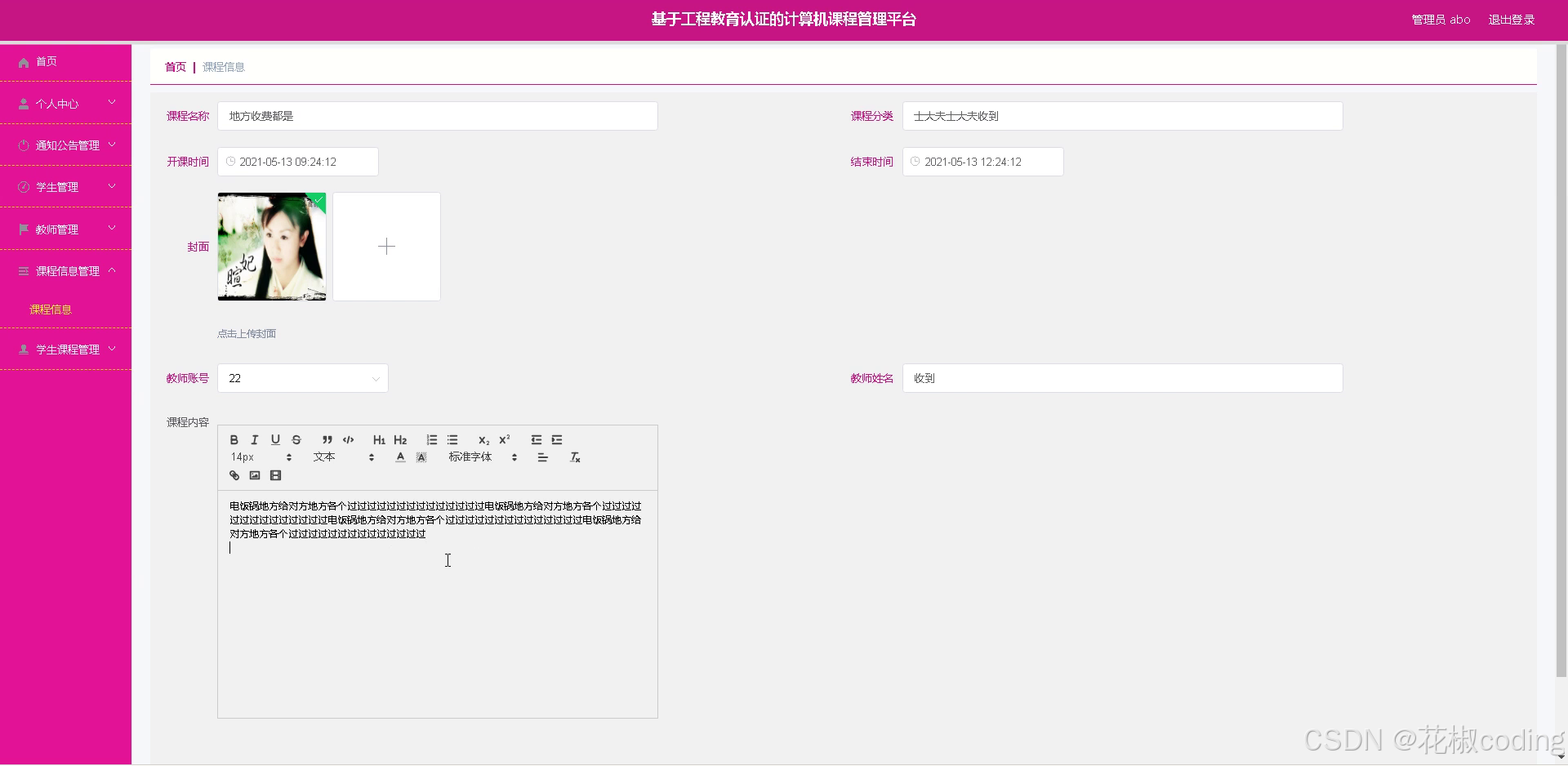Expand the 教师管理 sidebar menu

pyautogui.click(x=65, y=229)
